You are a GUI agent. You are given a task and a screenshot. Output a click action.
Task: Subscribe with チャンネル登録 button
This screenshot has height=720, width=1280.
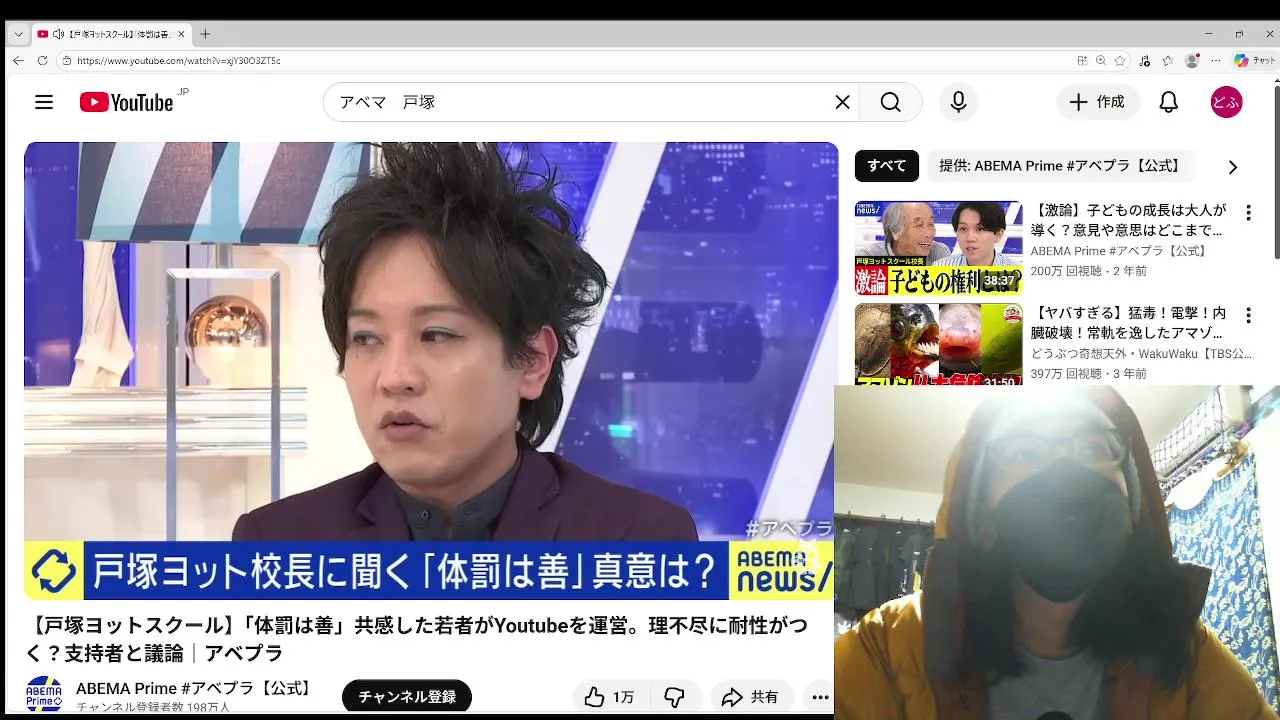406,697
